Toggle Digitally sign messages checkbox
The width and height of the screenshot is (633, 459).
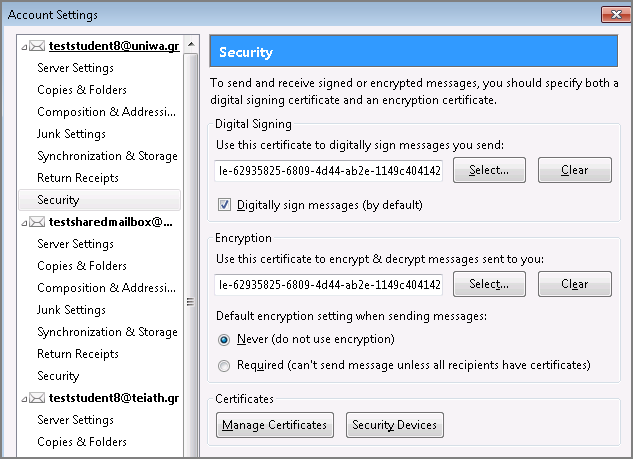[x=224, y=205]
